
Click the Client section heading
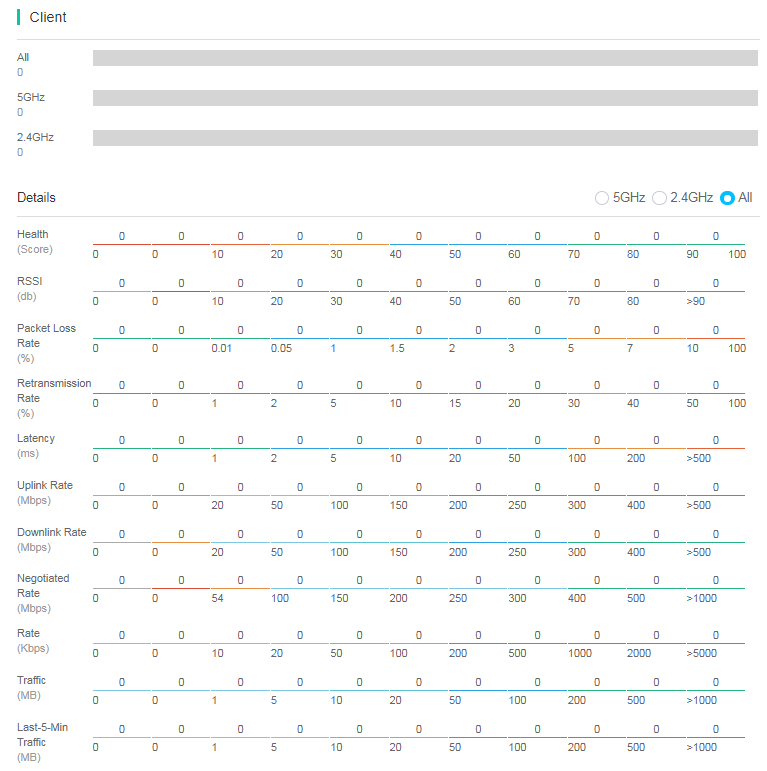click(x=48, y=17)
